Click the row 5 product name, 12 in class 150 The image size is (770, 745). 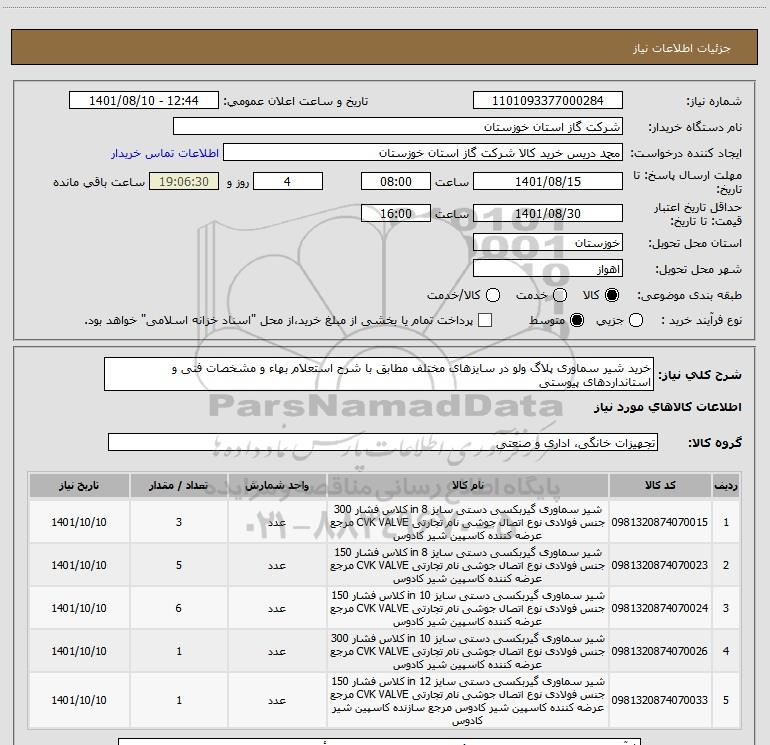tap(468, 700)
